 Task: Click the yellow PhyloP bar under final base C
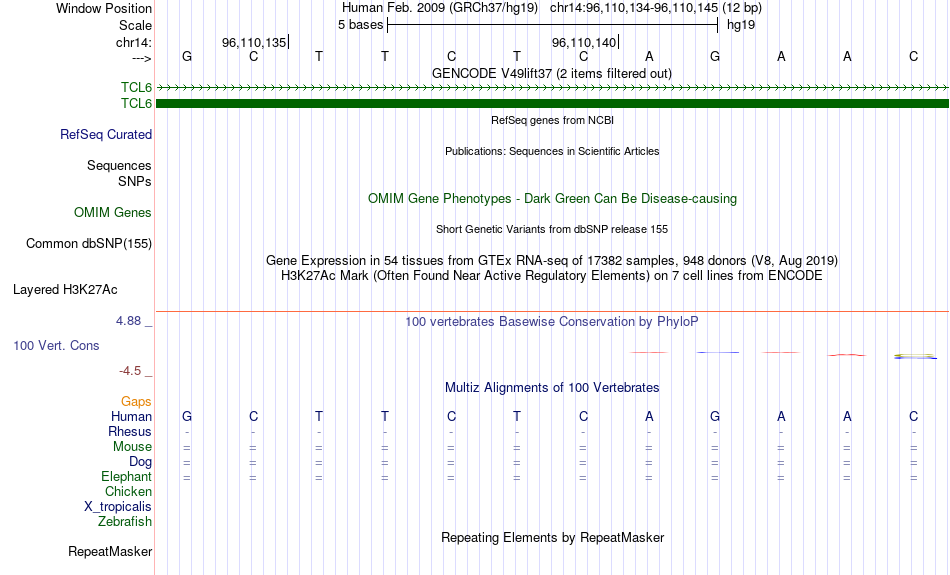pyautogui.click(x=914, y=355)
